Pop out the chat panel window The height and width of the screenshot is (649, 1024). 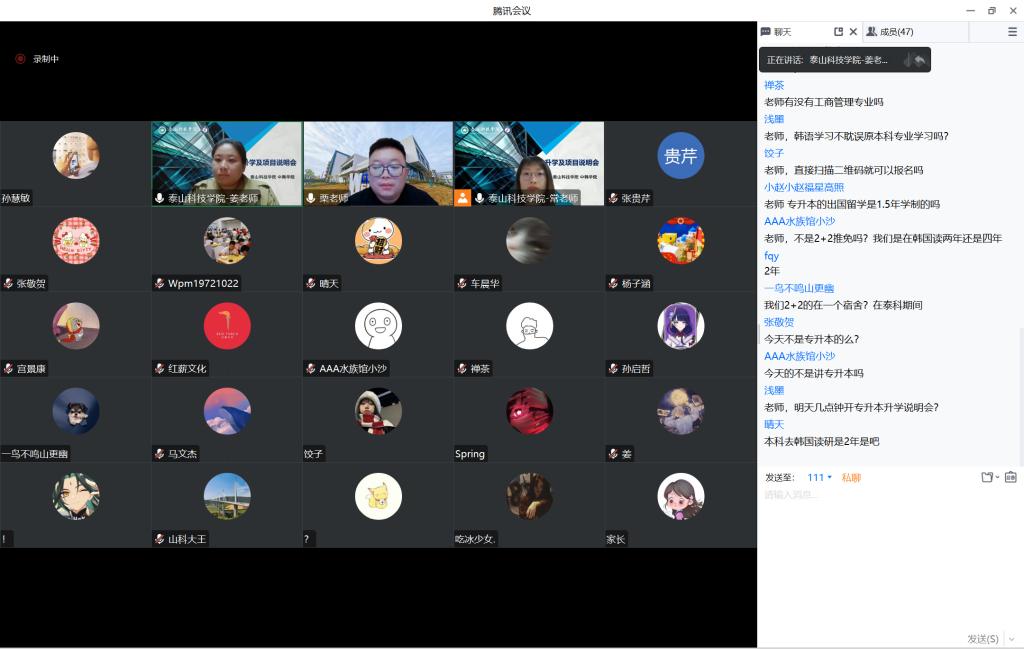click(838, 32)
